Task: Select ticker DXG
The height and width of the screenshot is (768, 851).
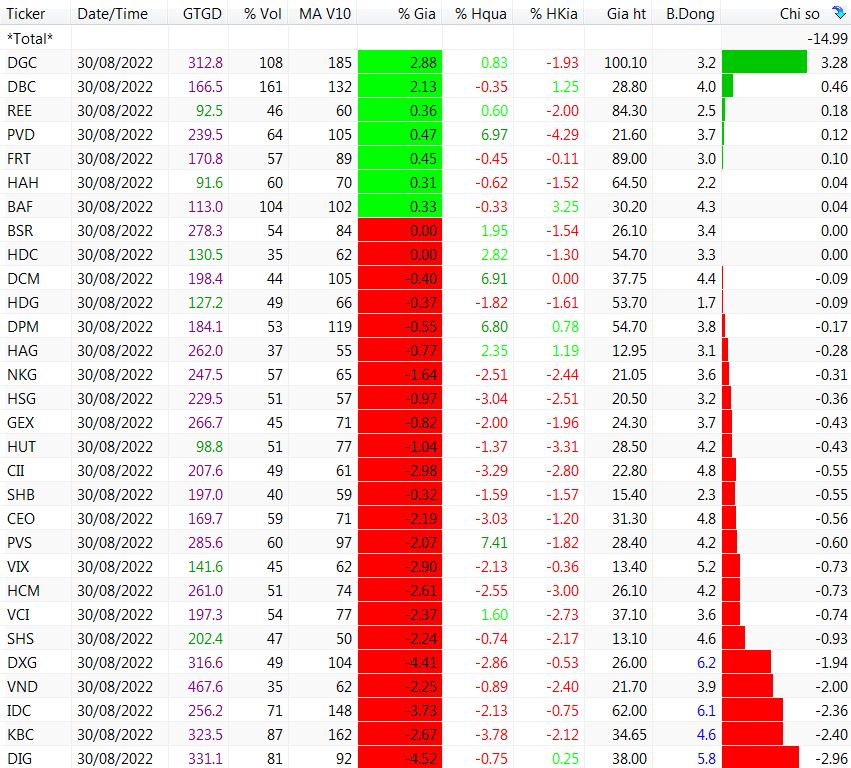Action: 22,662
